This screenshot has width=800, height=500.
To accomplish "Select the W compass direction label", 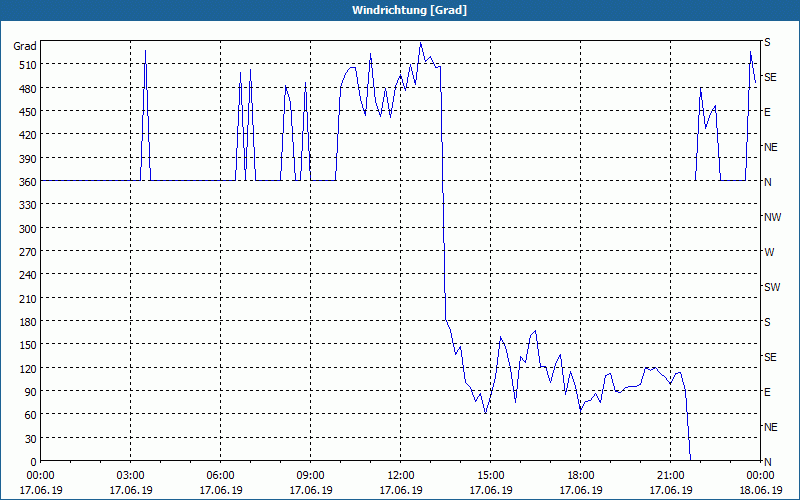I will 769,252.
